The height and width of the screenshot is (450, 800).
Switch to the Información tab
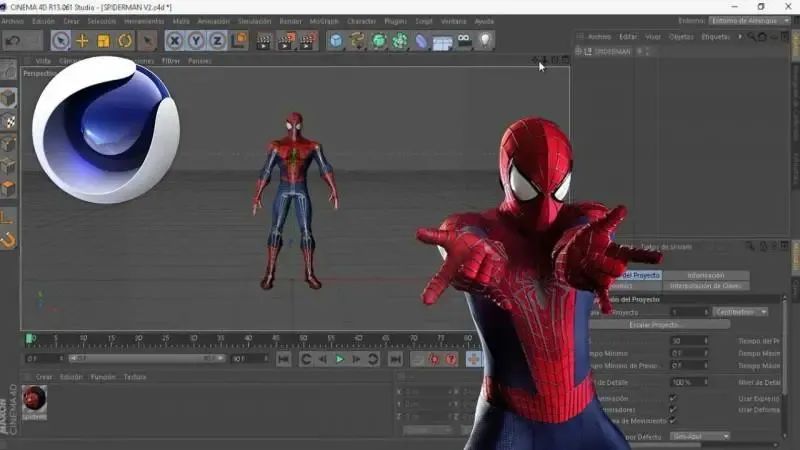pyautogui.click(x=706, y=276)
